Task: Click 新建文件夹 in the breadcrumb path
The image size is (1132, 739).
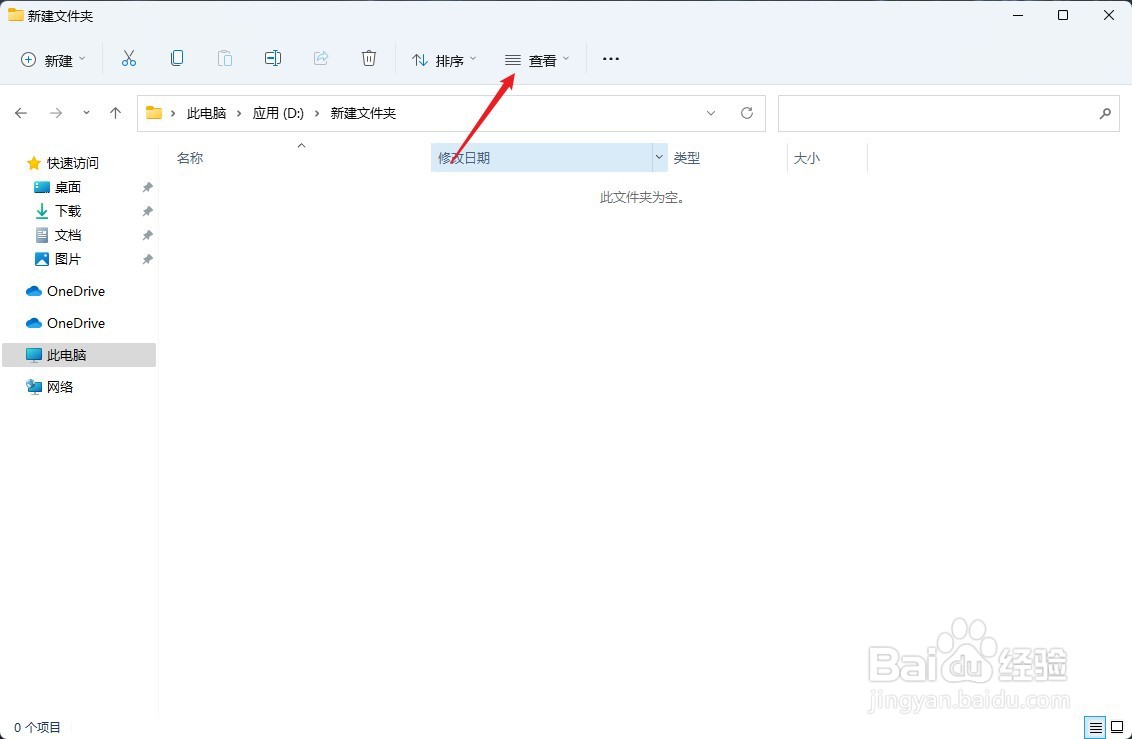Action: (363, 113)
